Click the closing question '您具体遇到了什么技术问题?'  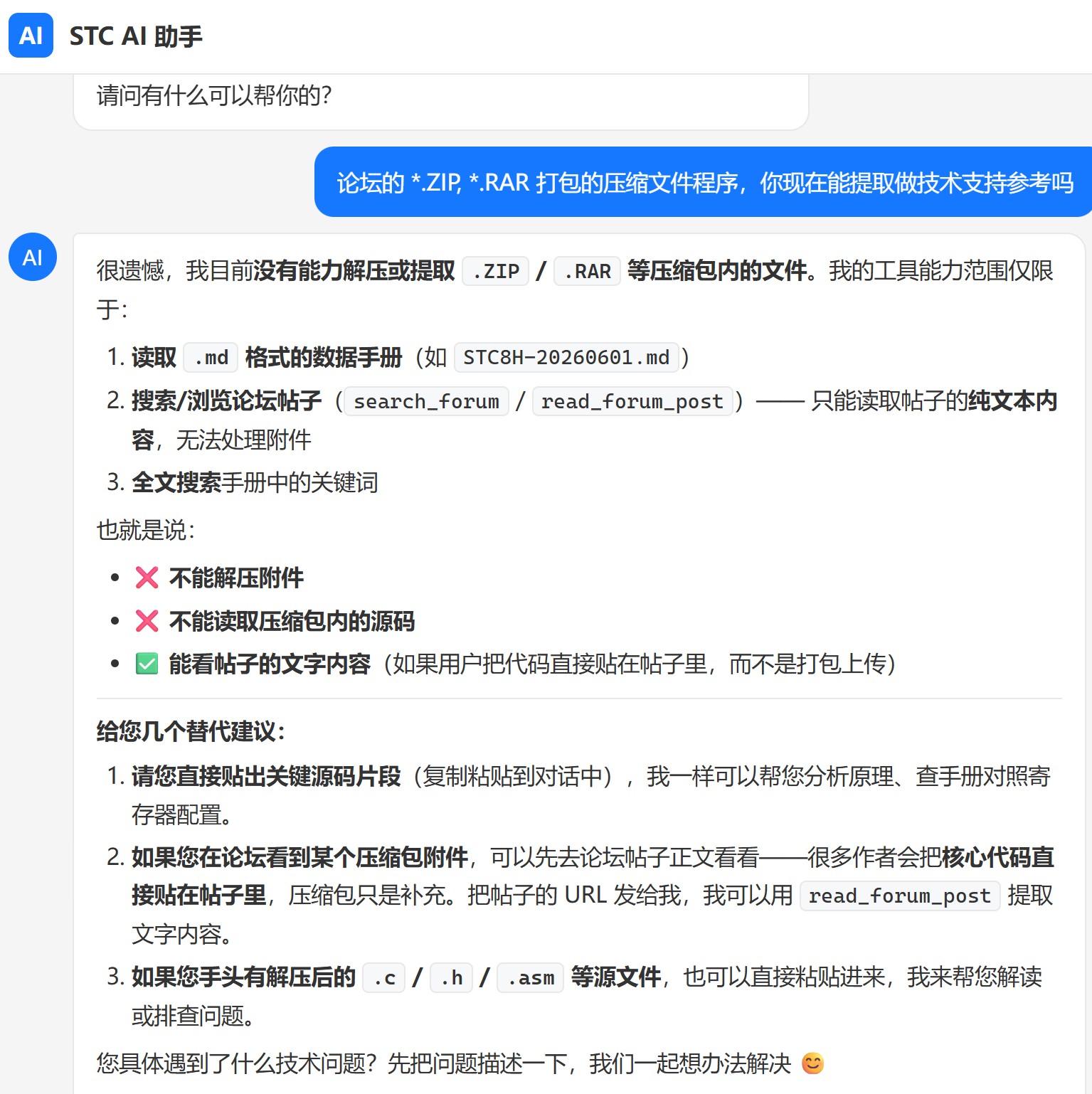click(236, 1063)
